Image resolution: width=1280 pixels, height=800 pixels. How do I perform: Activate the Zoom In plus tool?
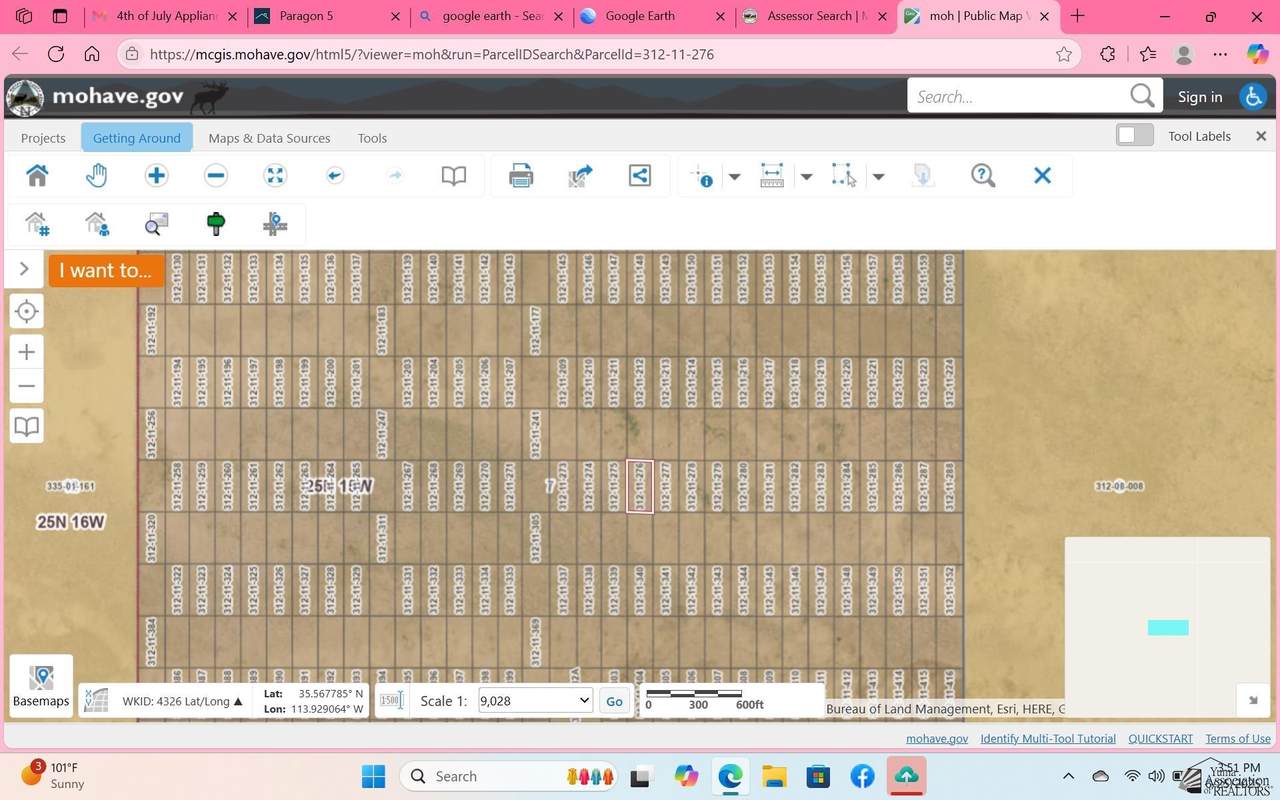coord(156,176)
